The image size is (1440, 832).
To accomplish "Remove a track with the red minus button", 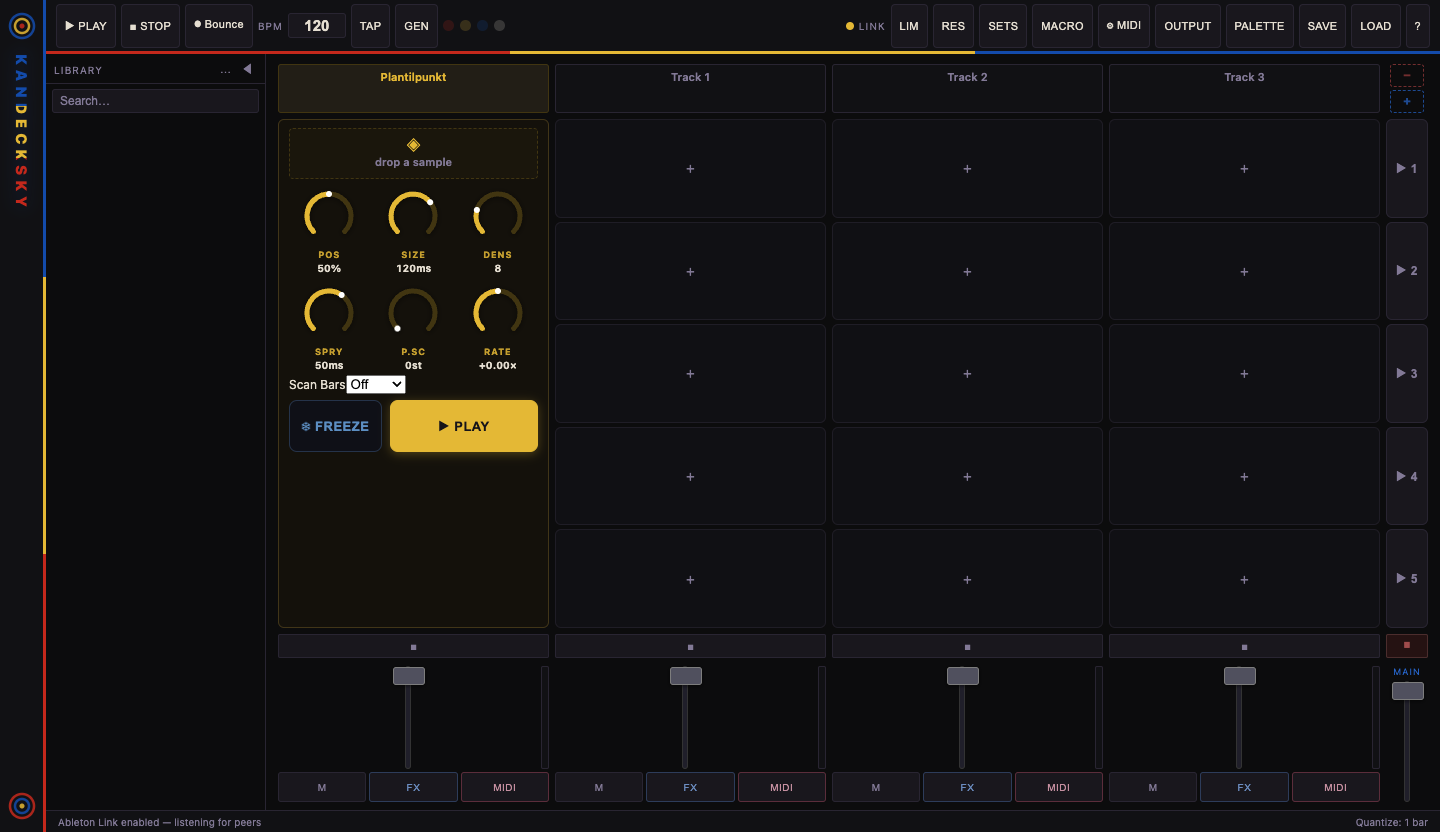I will point(1407,75).
